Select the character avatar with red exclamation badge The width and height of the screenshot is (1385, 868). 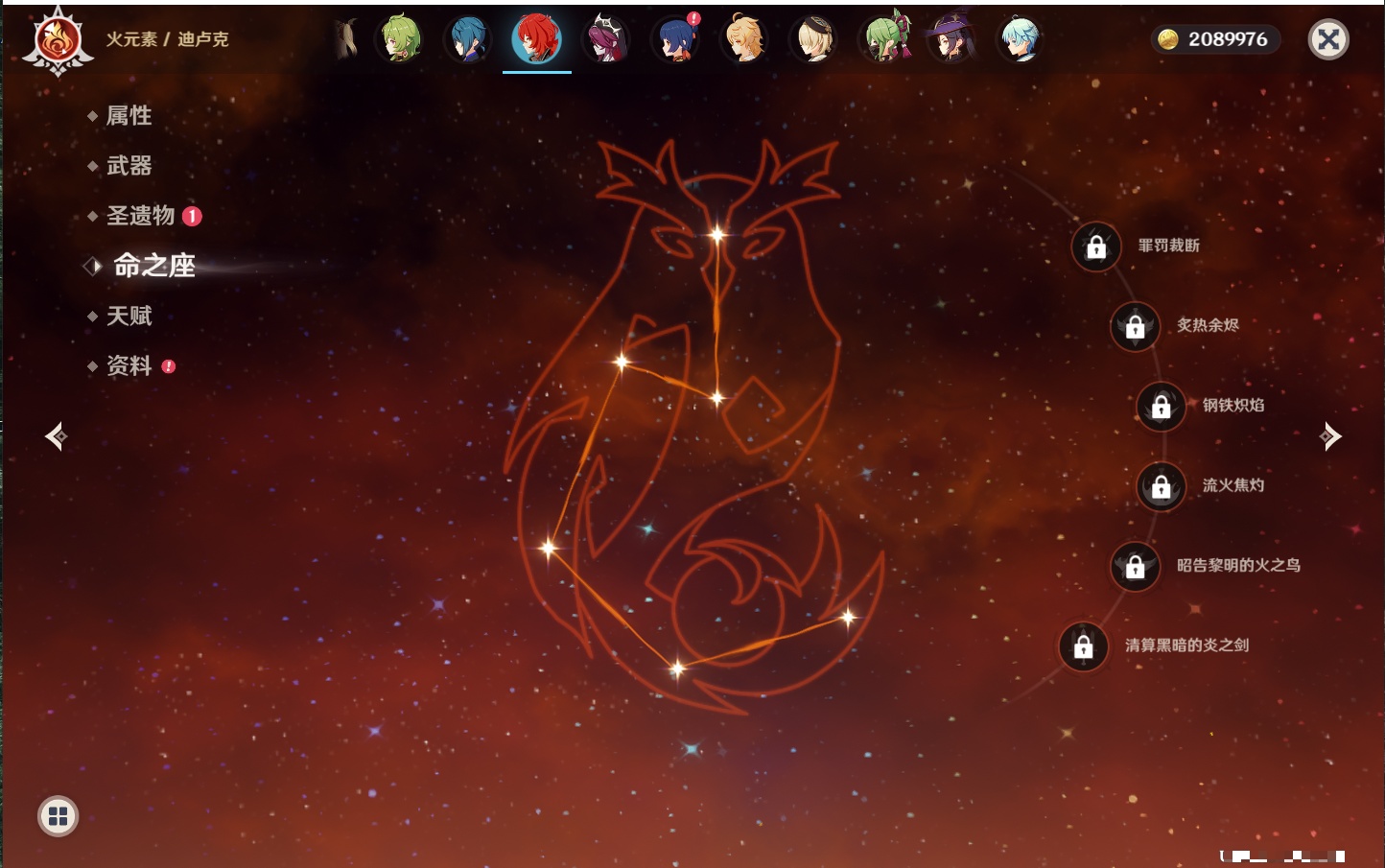click(x=676, y=39)
